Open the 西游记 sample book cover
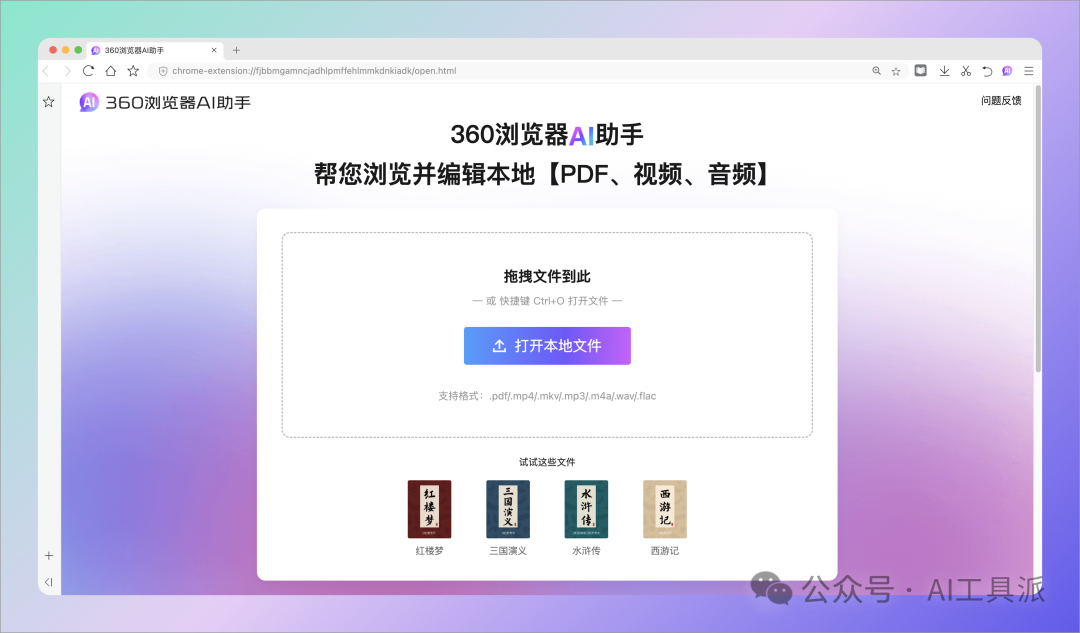1080x633 pixels. click(665, 509)
